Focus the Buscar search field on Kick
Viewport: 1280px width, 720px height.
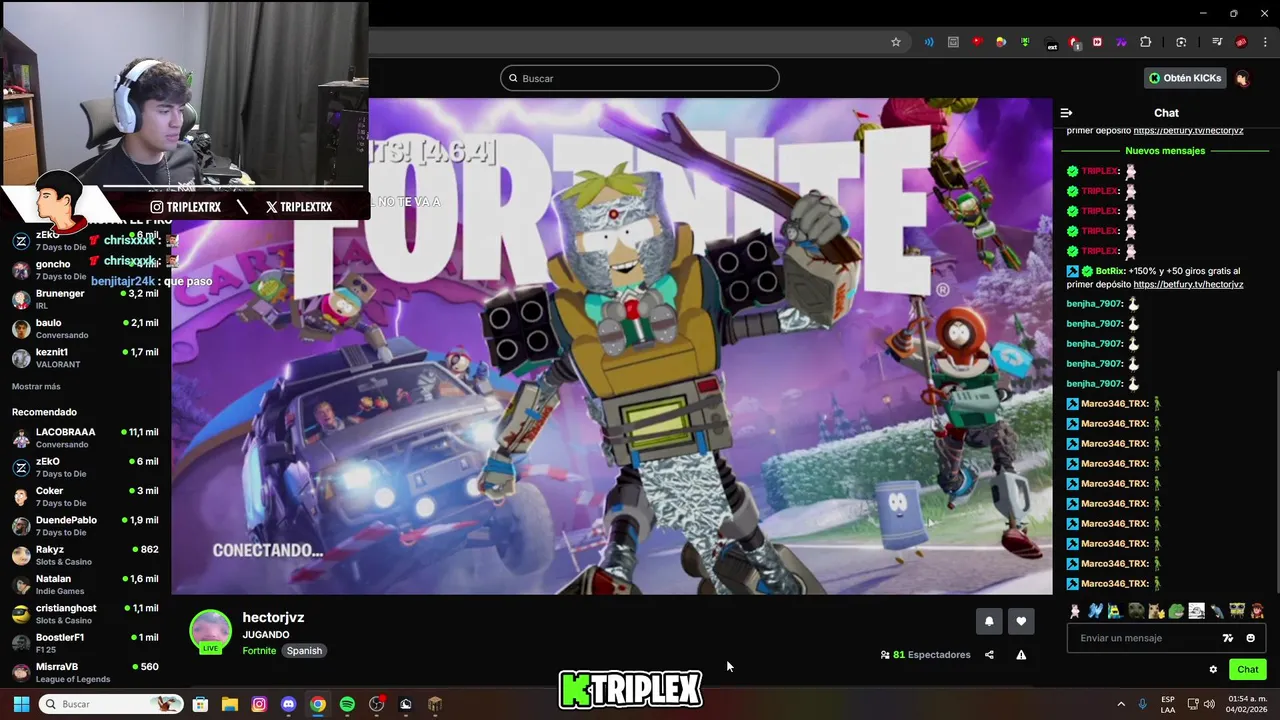click(x=640, y=78)
